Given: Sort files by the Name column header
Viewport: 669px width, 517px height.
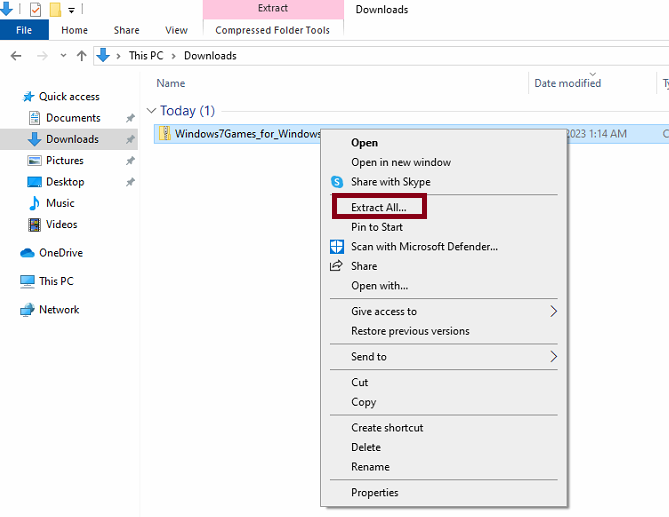Looking at the screenshot, I should tap(171, 83).
